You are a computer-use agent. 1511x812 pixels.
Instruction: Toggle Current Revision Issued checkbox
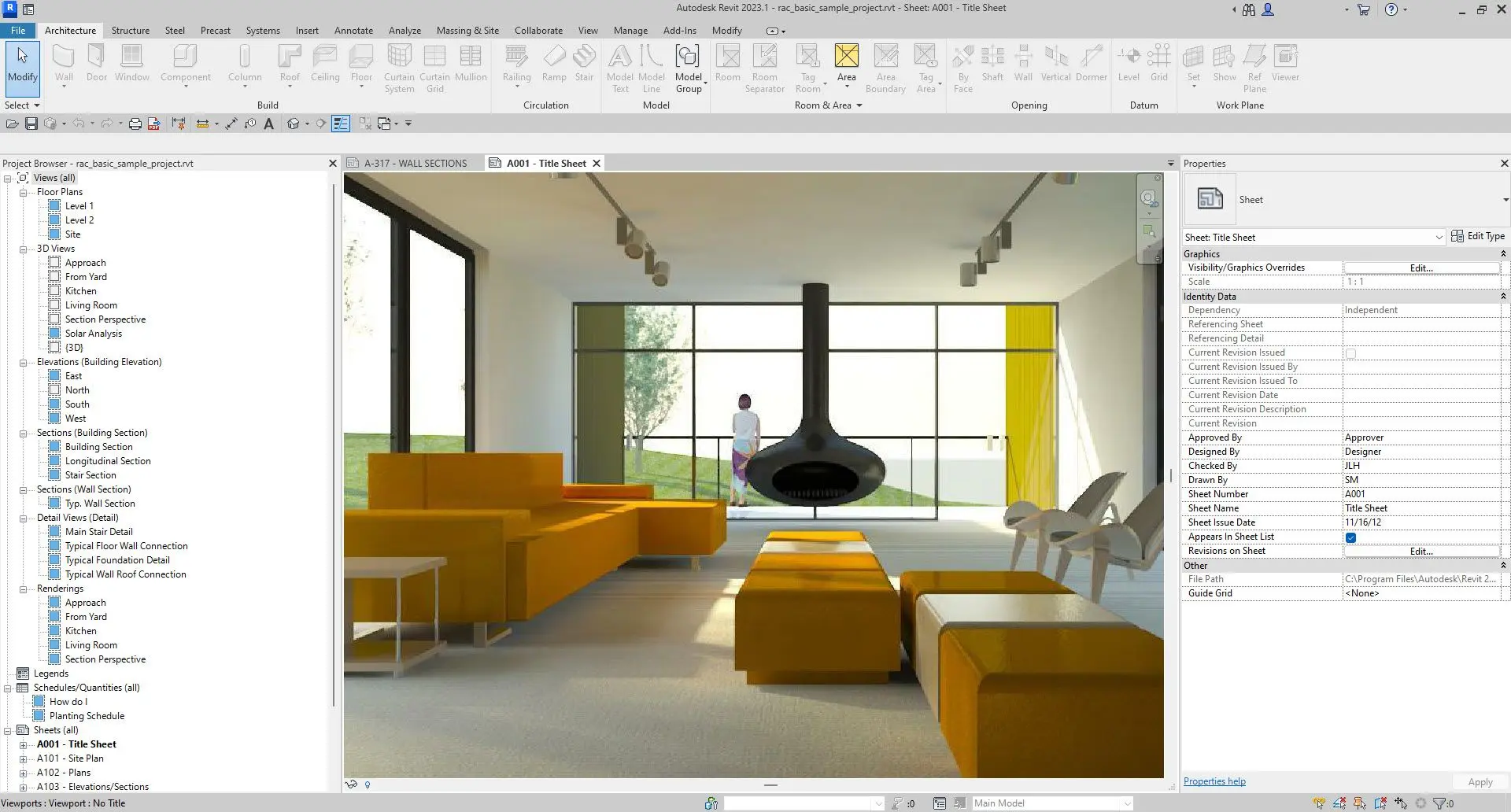point(1350,353)
